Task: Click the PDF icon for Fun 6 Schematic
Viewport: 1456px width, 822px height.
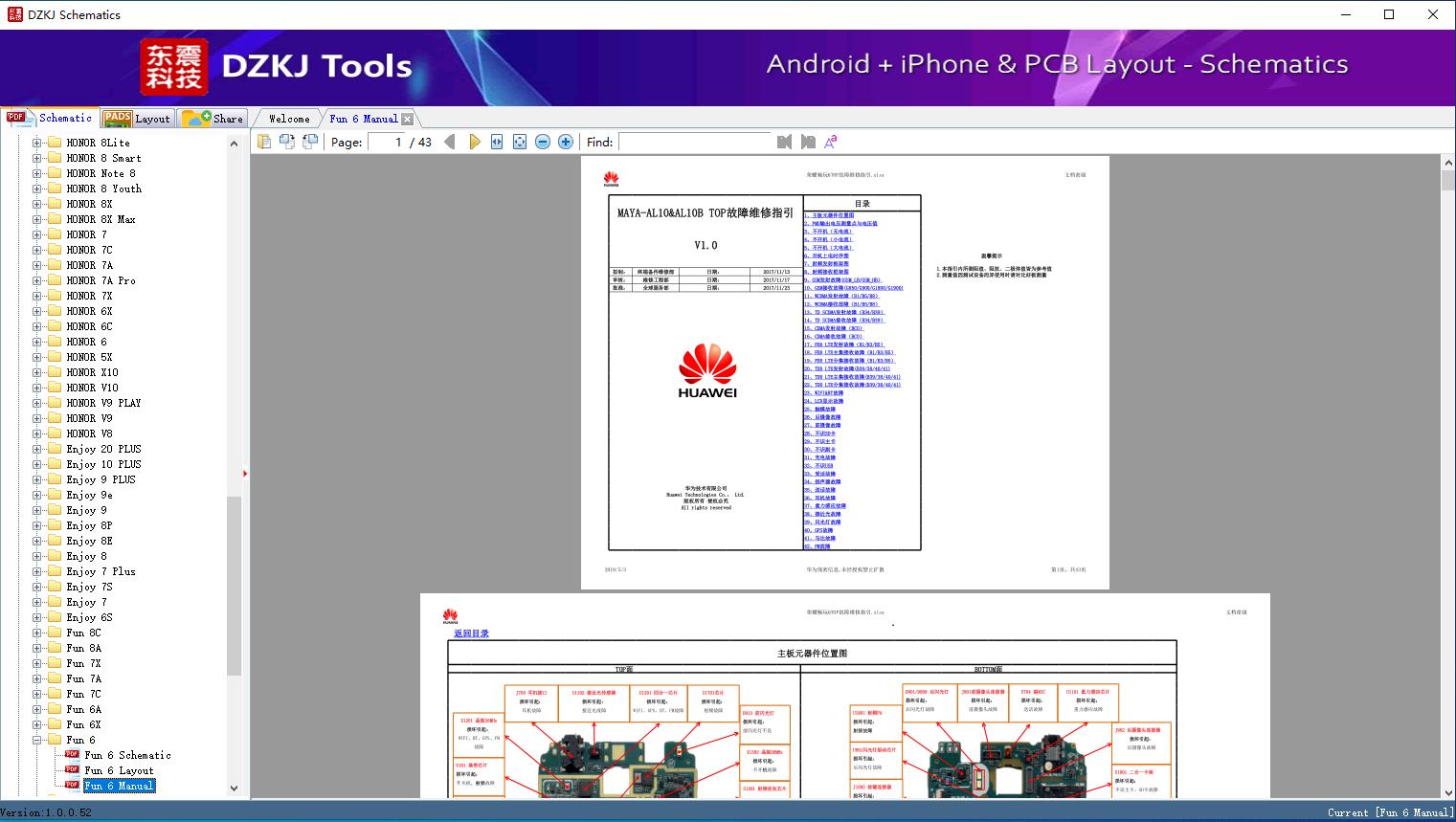Action: 72,755
